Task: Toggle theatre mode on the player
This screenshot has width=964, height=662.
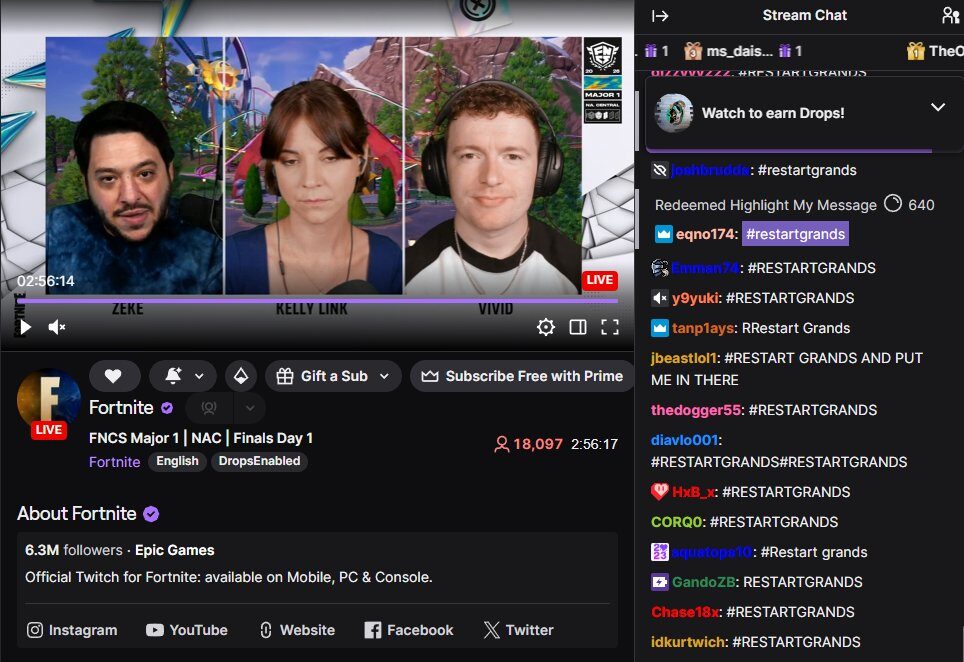Action: 577,327
